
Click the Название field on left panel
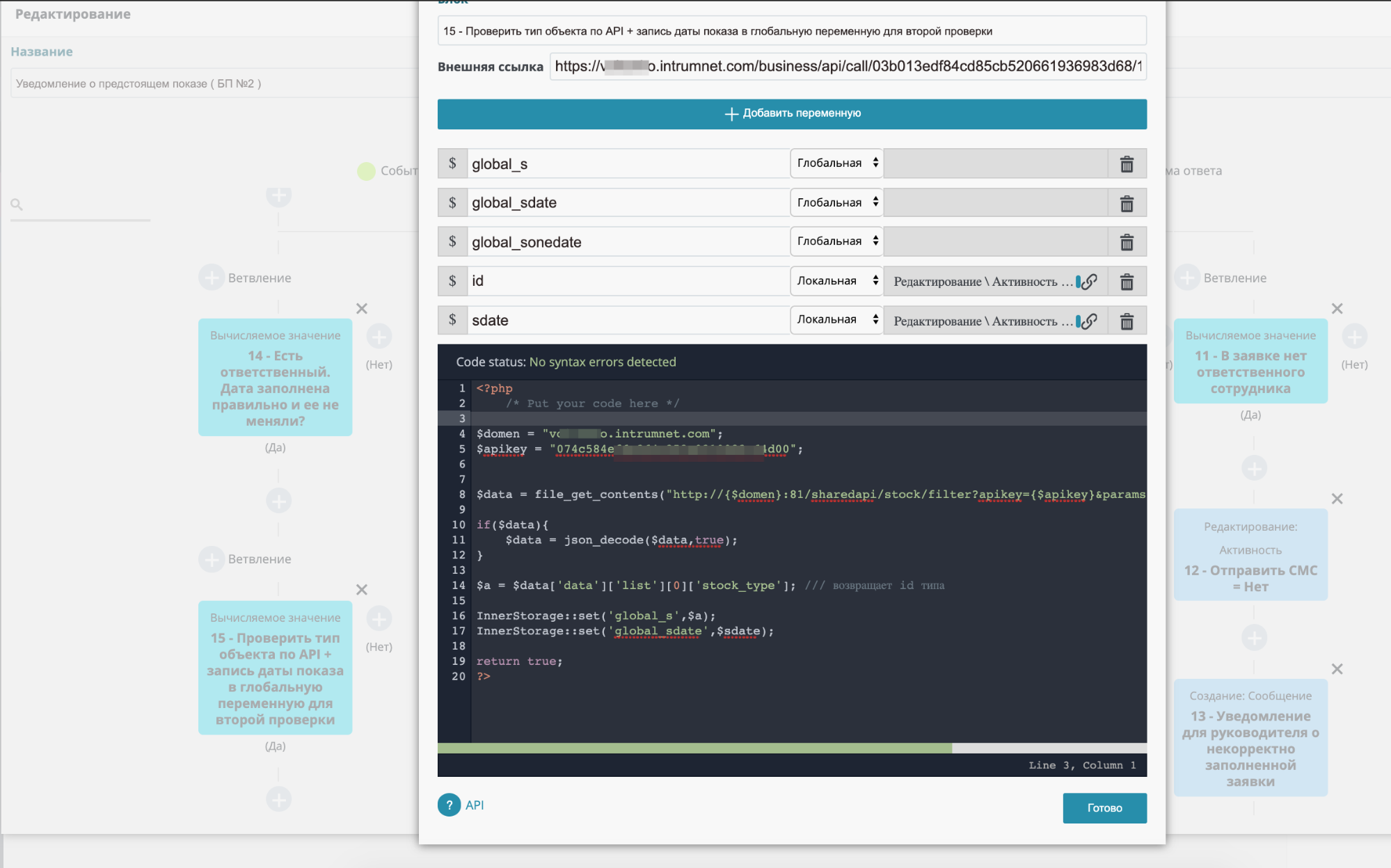point(216,83)
